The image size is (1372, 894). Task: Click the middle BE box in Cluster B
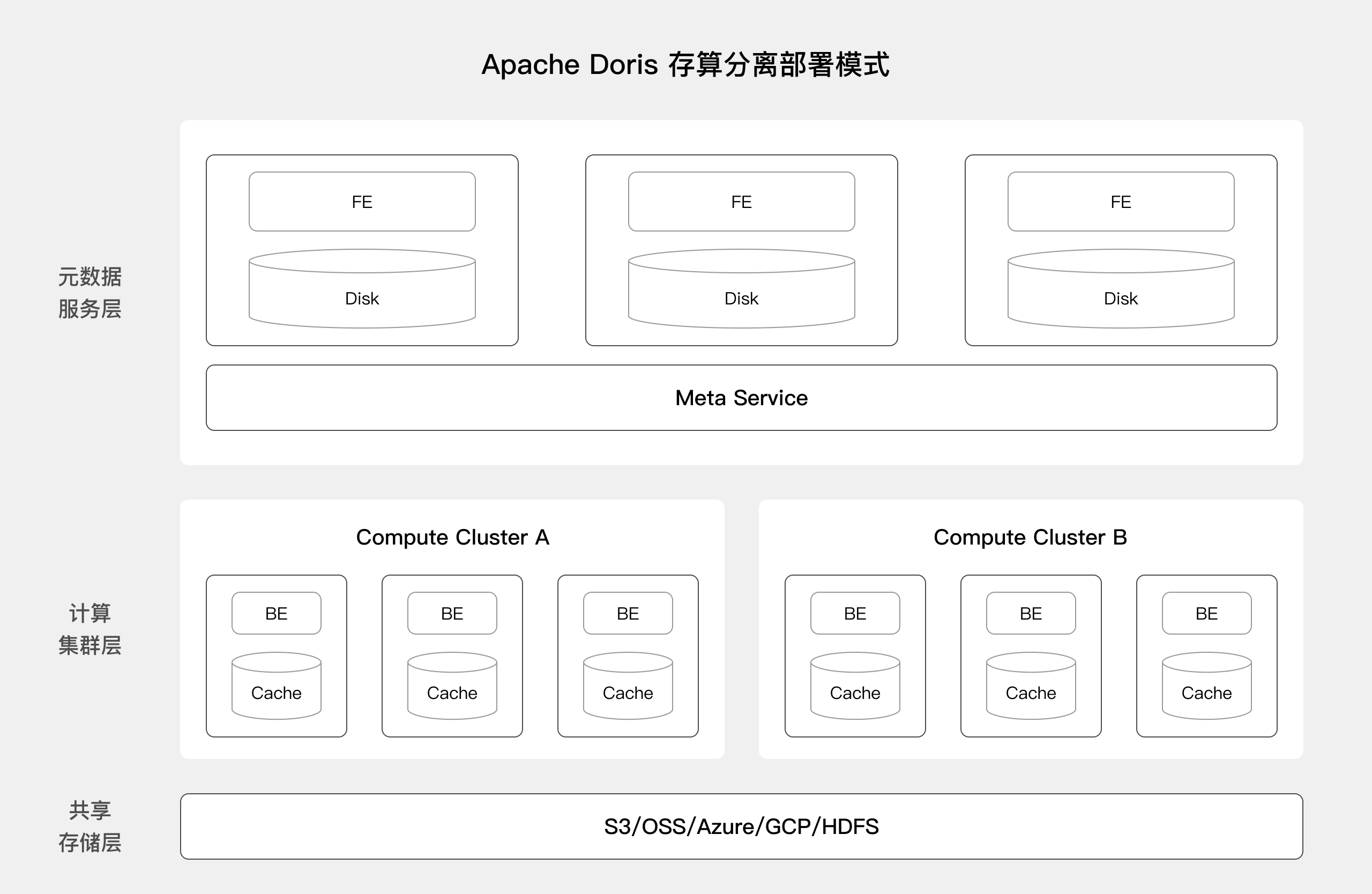(x=1031, y=613)
